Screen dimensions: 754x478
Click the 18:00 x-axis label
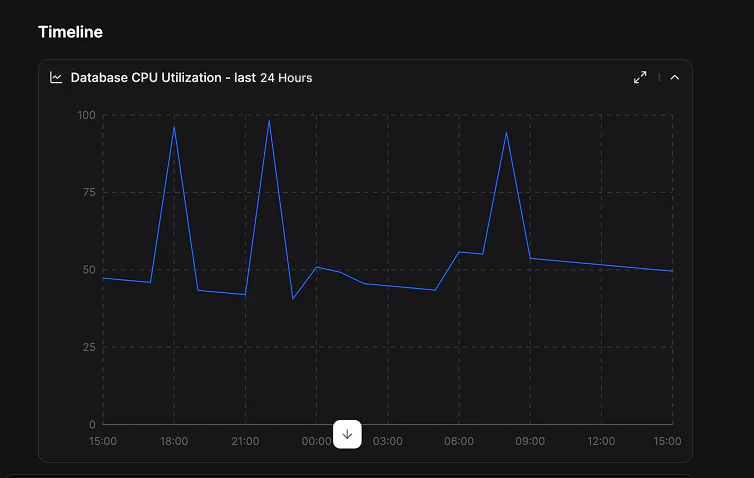click(174, 441)
